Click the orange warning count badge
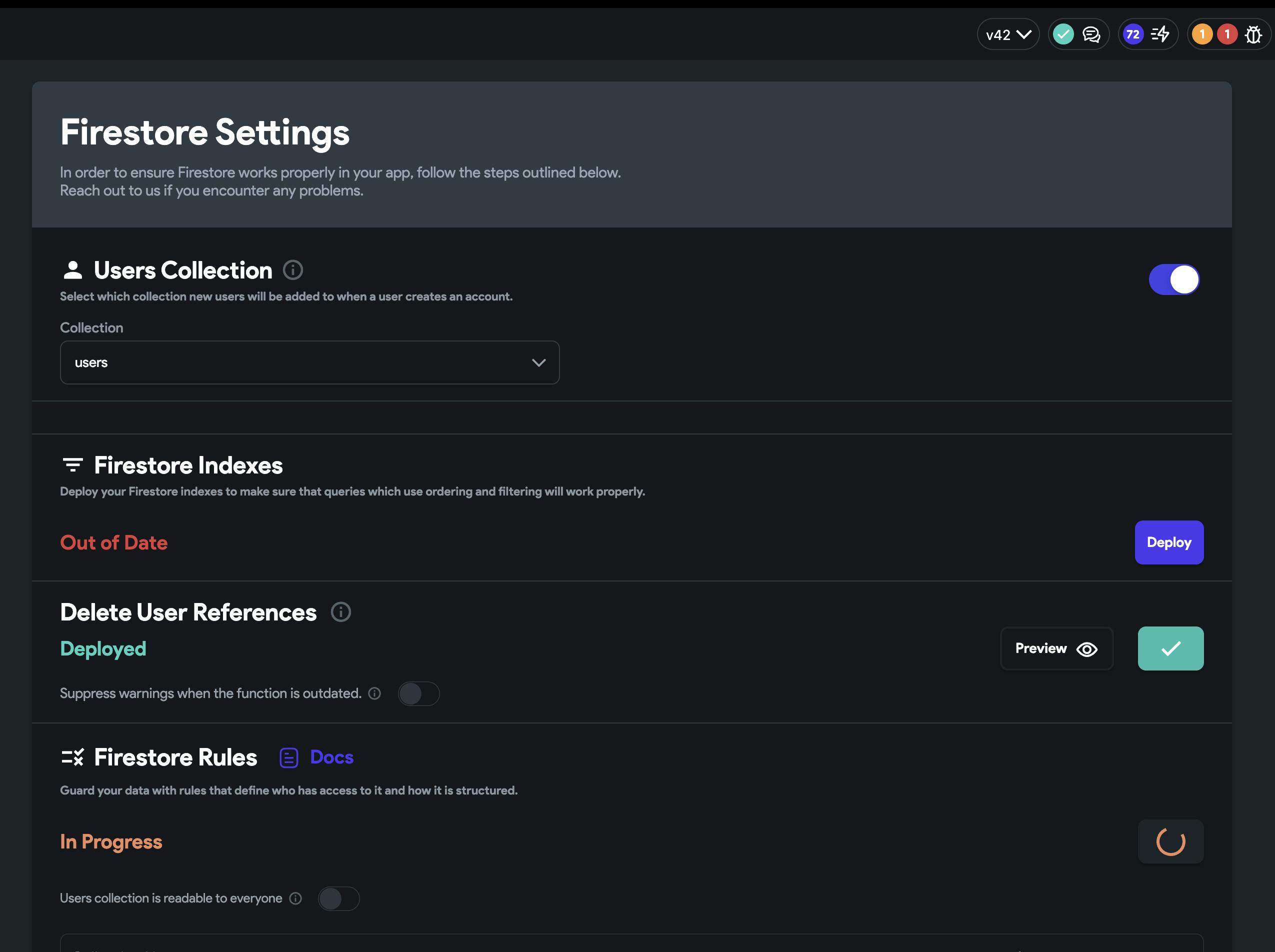The image size is (1275, 952). tap(1202, 34)
